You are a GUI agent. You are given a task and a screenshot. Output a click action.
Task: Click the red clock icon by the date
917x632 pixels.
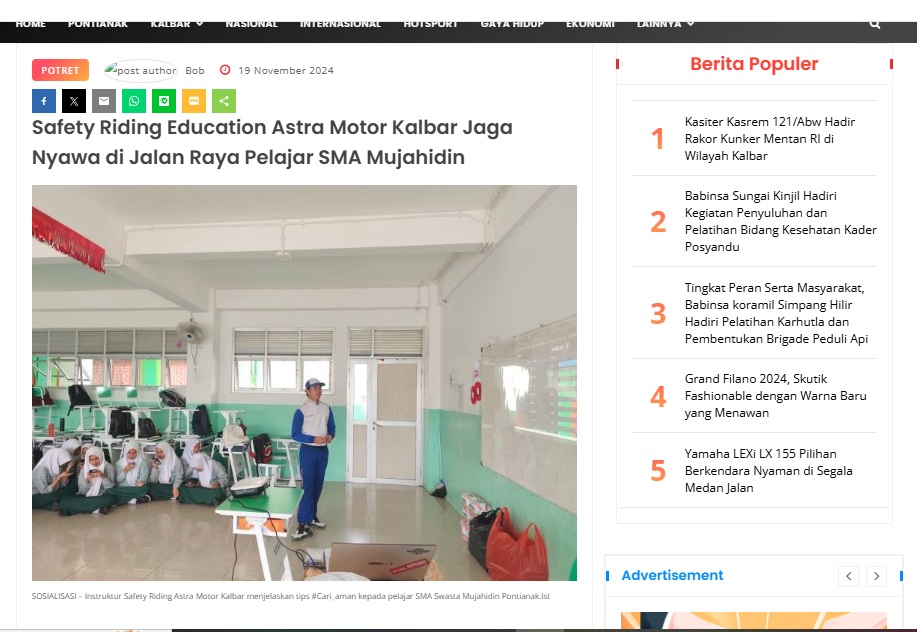[x=225, y=70]
